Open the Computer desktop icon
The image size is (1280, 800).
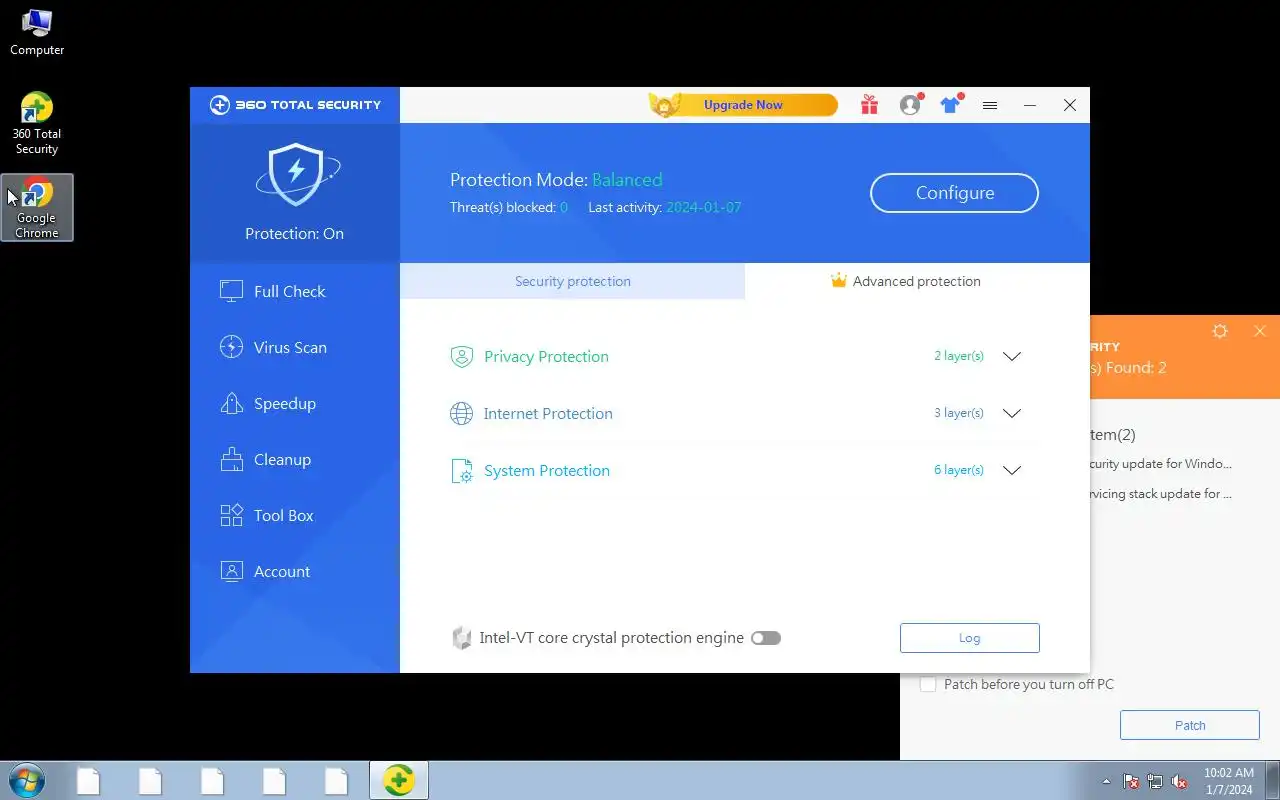(37, 32)
